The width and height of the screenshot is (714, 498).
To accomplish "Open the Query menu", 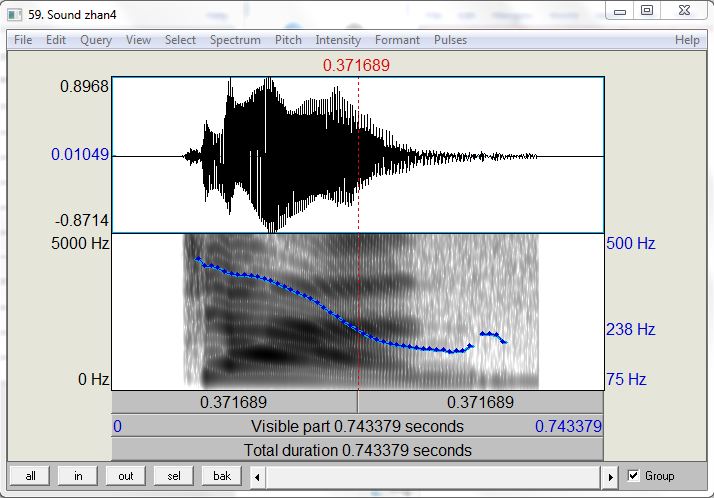I will pos(96,40).
